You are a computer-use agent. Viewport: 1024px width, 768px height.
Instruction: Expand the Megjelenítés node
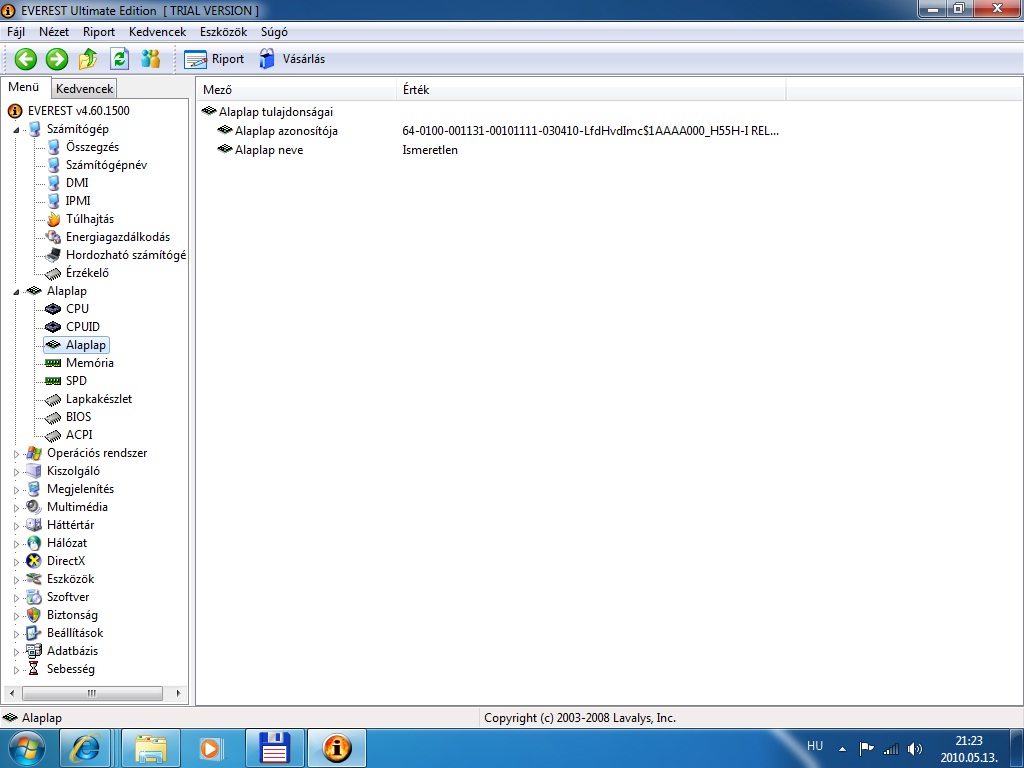click(16, 489)
